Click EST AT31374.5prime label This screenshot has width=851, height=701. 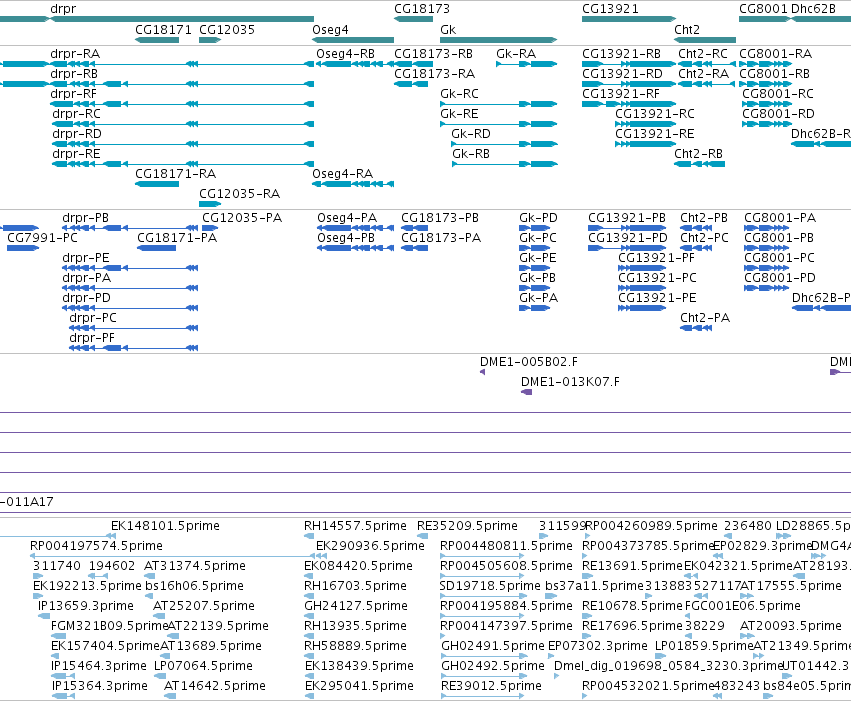pyautogui.click(x=195, y=565)
